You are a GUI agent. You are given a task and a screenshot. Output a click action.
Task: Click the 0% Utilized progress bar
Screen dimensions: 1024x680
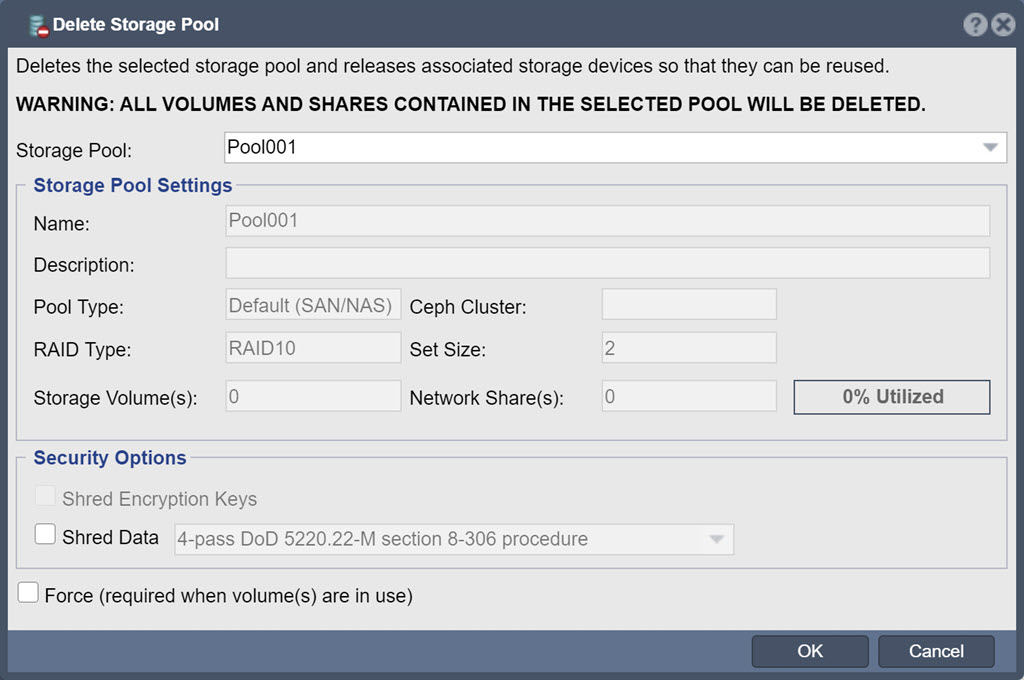coord(892,397)
